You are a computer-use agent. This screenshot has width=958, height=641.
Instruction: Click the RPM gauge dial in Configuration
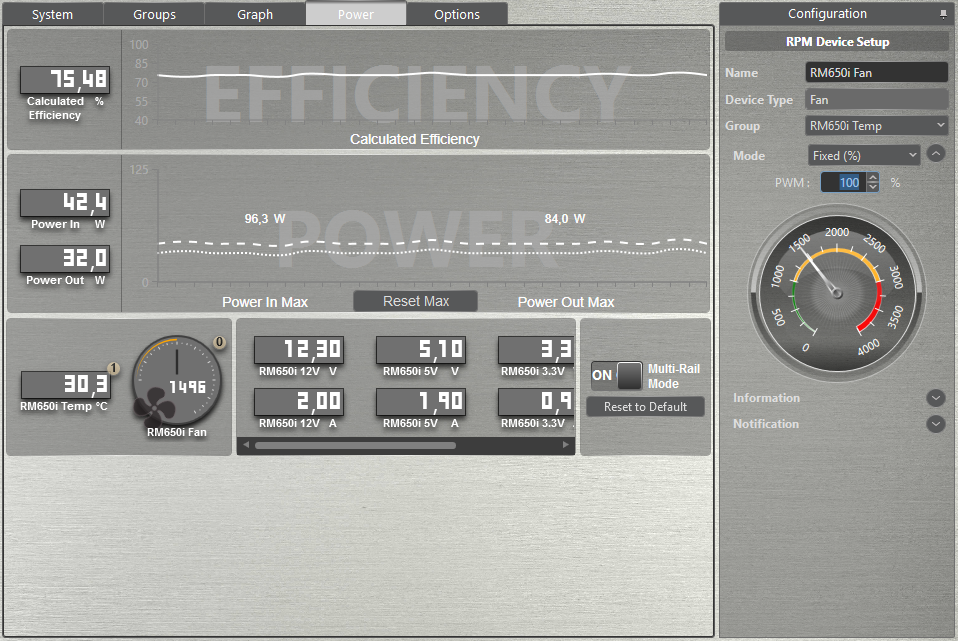pos(836,293)
